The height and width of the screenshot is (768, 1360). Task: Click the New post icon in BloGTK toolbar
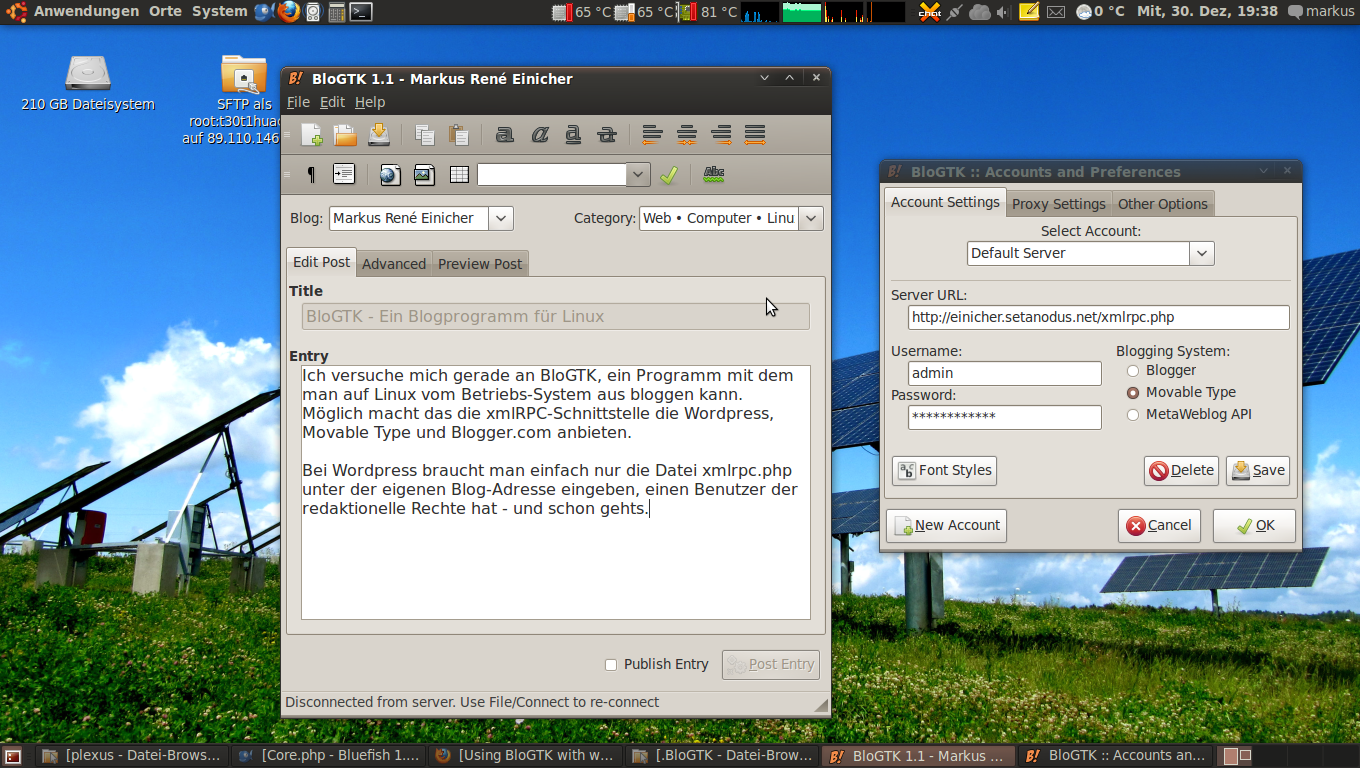tap(312, 135)
